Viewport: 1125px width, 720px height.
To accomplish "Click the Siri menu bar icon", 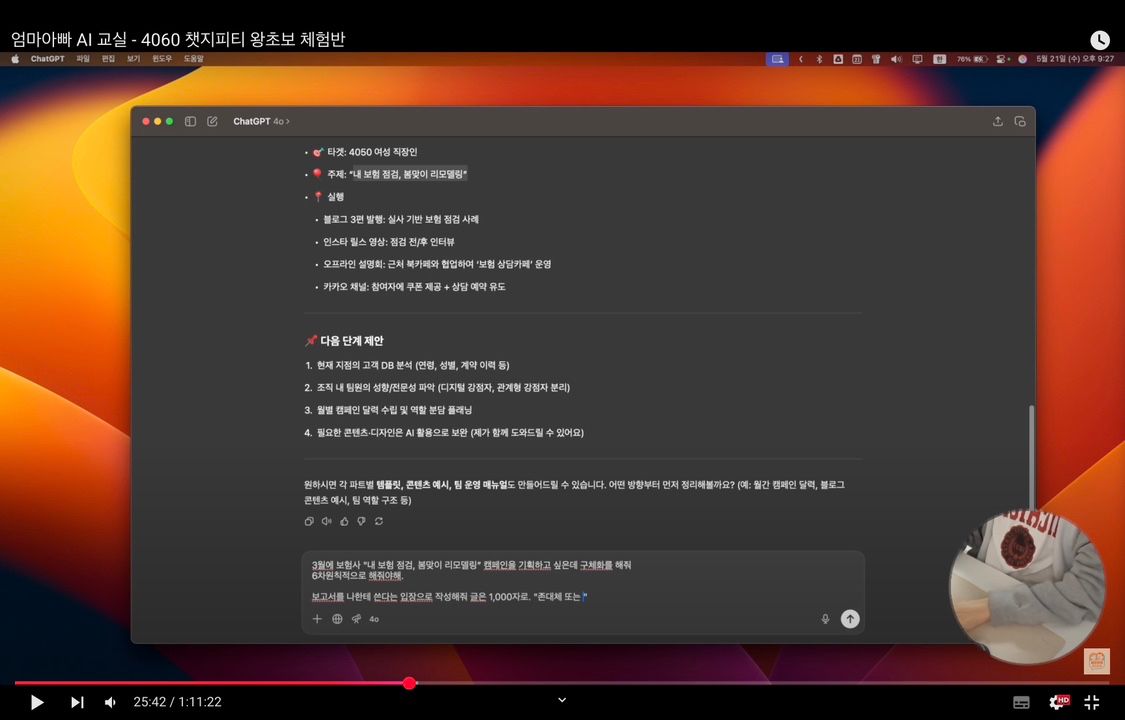I will click(1022, 59).
